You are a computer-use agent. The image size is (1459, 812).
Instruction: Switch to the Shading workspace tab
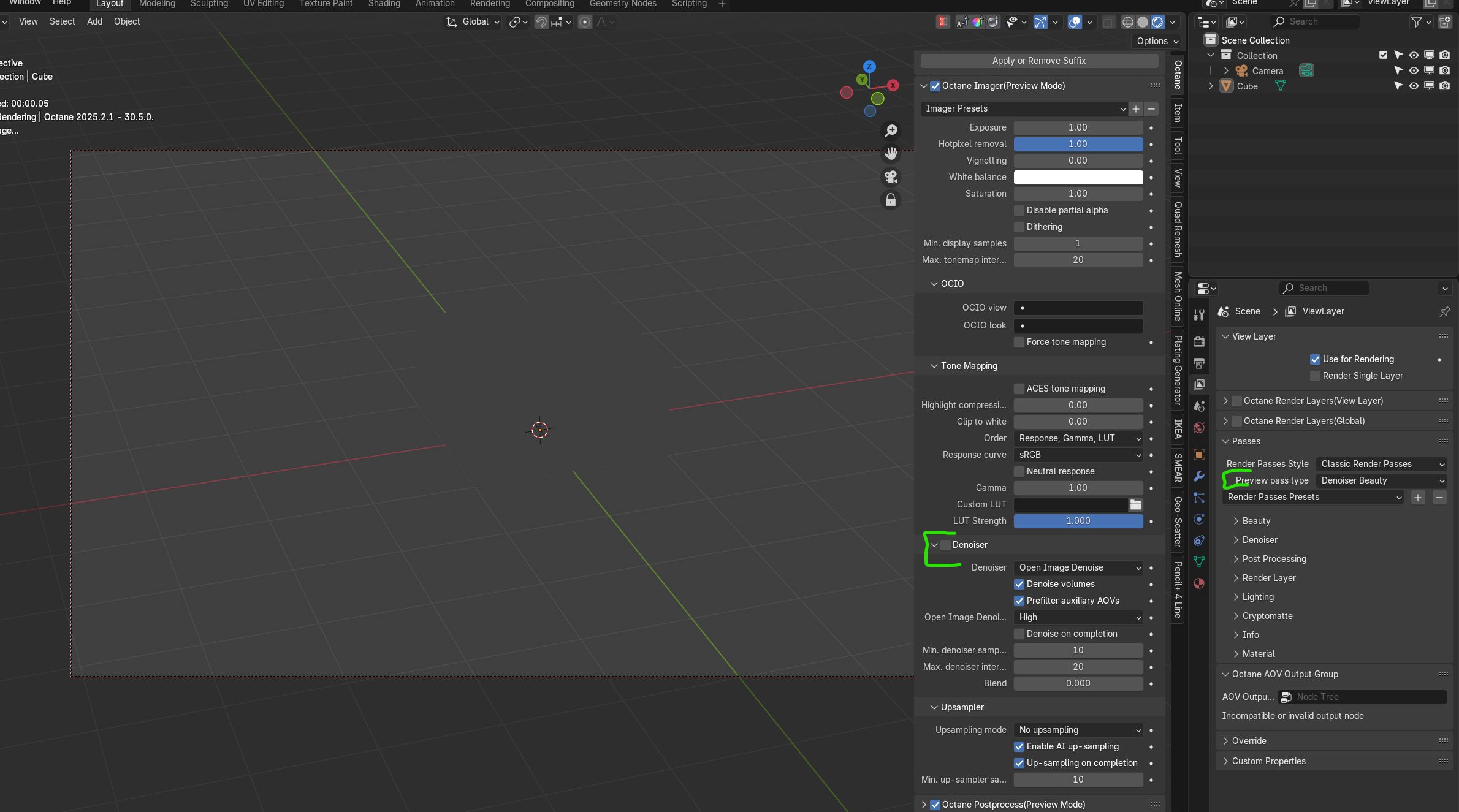[x=384, y=4]
